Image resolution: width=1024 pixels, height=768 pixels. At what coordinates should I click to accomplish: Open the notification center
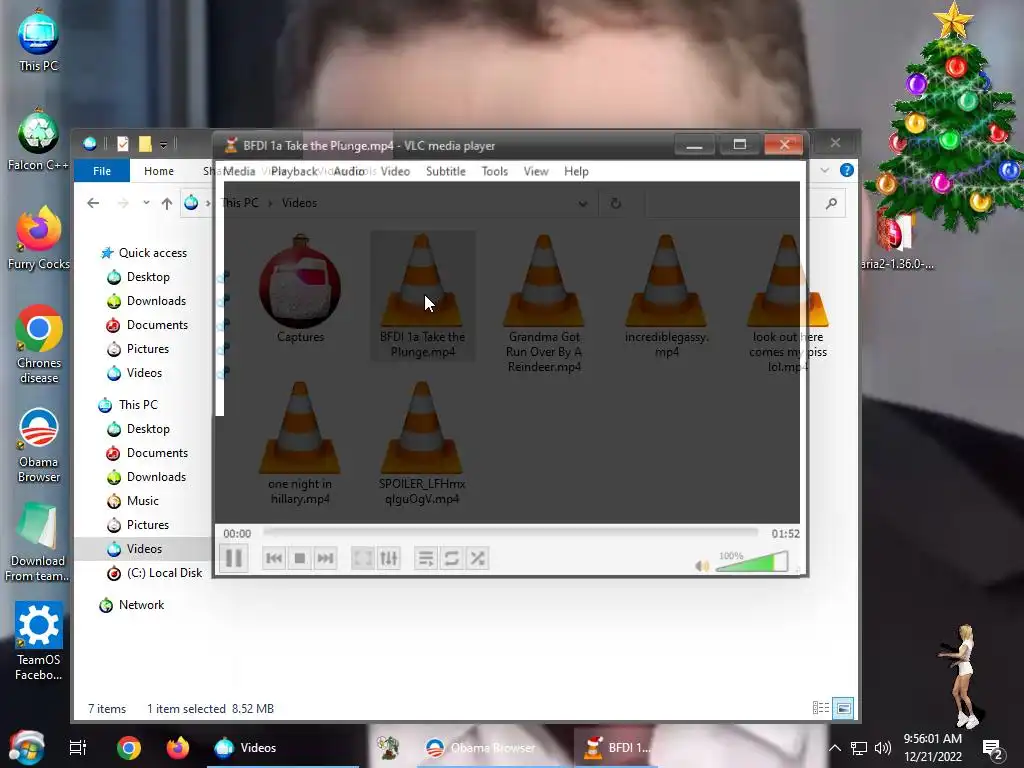(993, 748)
